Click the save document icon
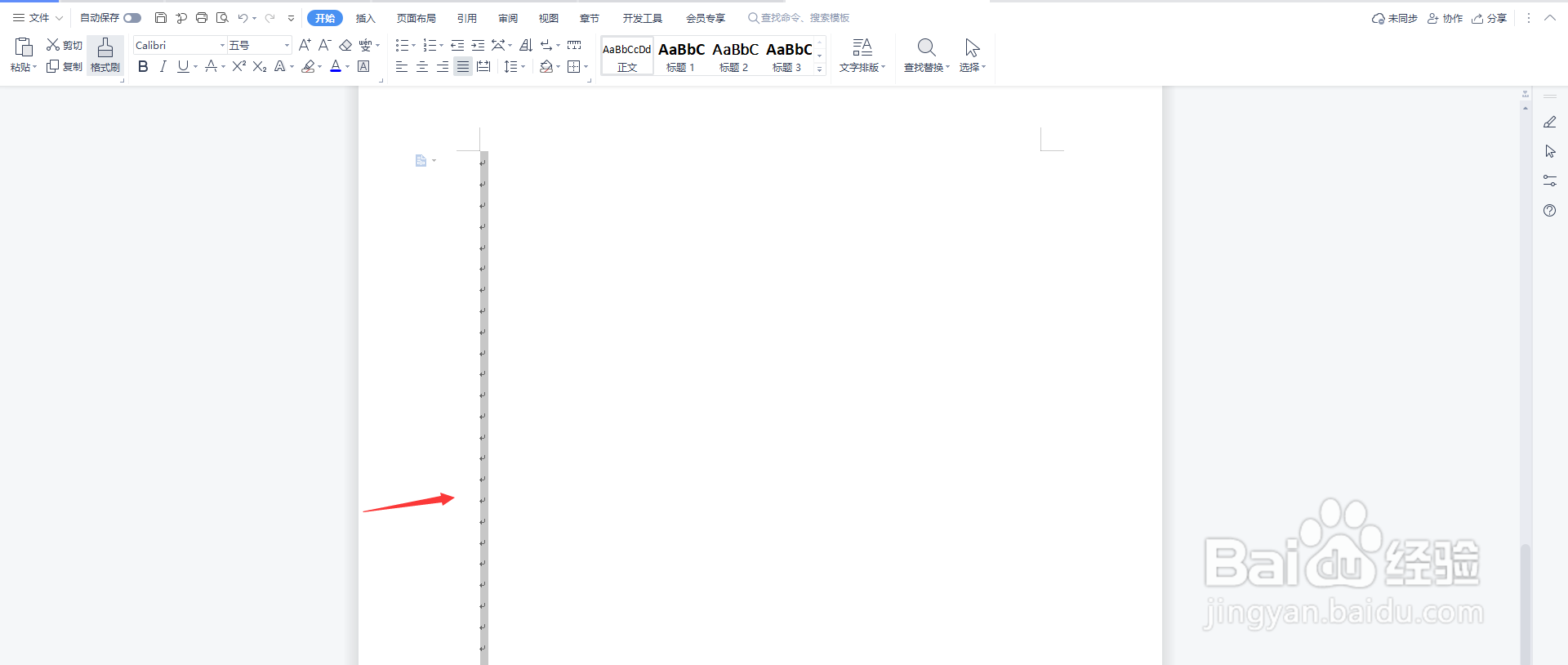The width and height of the screenshot is (1568, 665). coord(161,18)
